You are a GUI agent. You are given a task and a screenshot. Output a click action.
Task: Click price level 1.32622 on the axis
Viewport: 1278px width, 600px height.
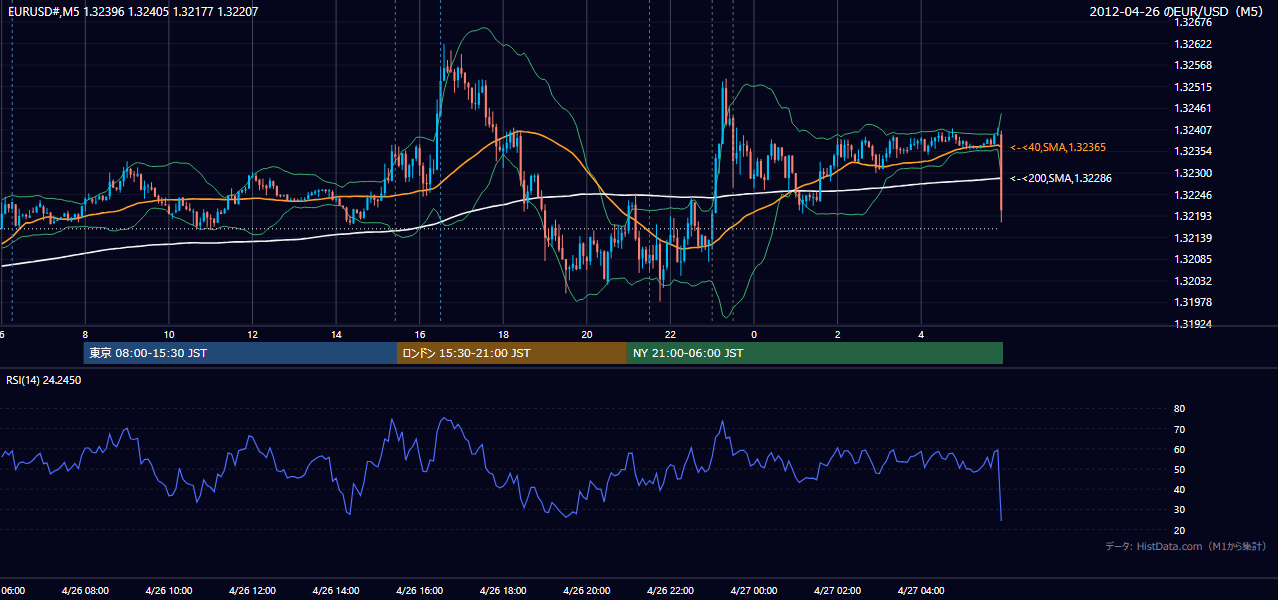(1194, 44)
